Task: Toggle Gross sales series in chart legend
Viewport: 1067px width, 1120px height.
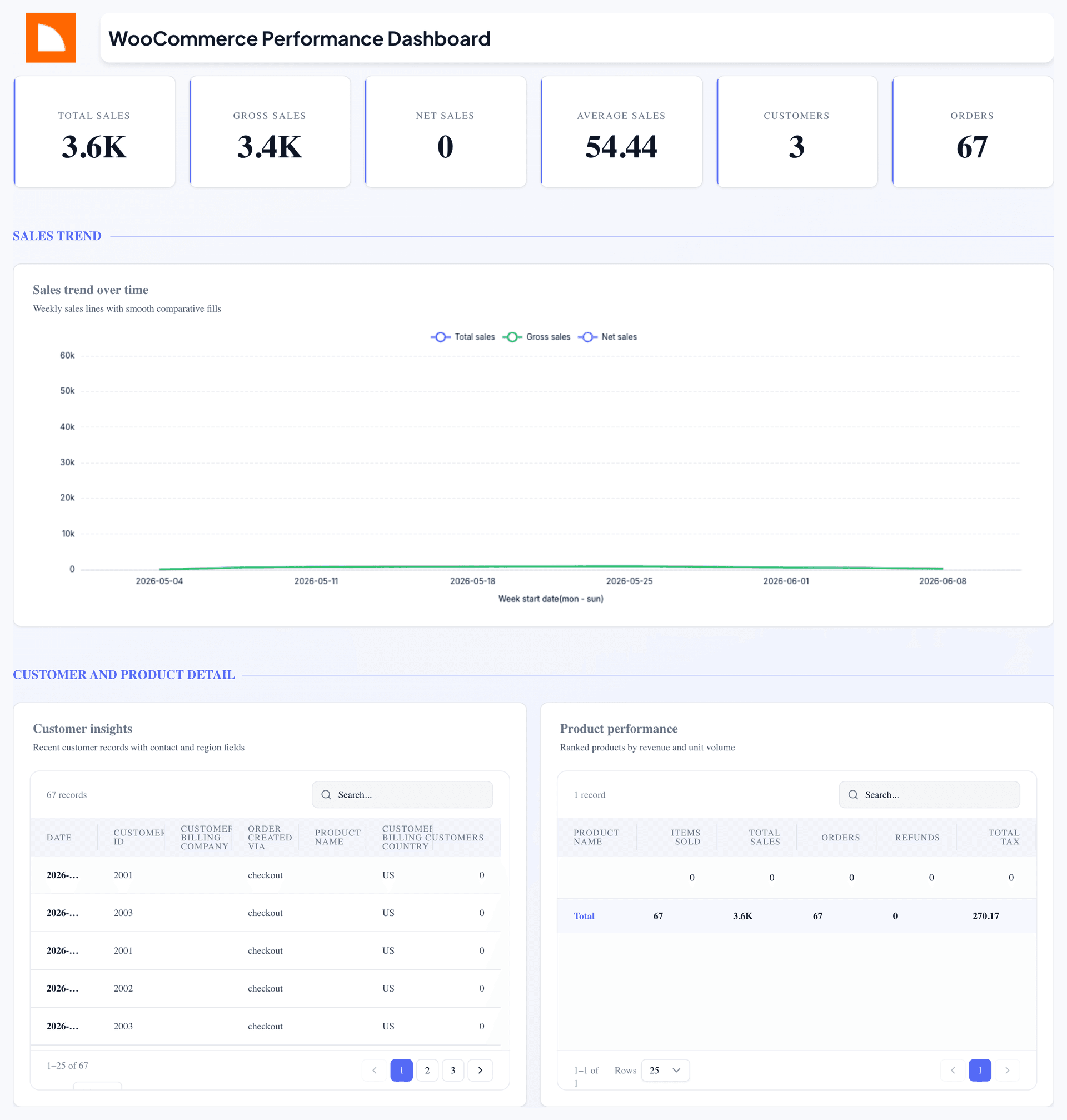Action: [536, 337]
